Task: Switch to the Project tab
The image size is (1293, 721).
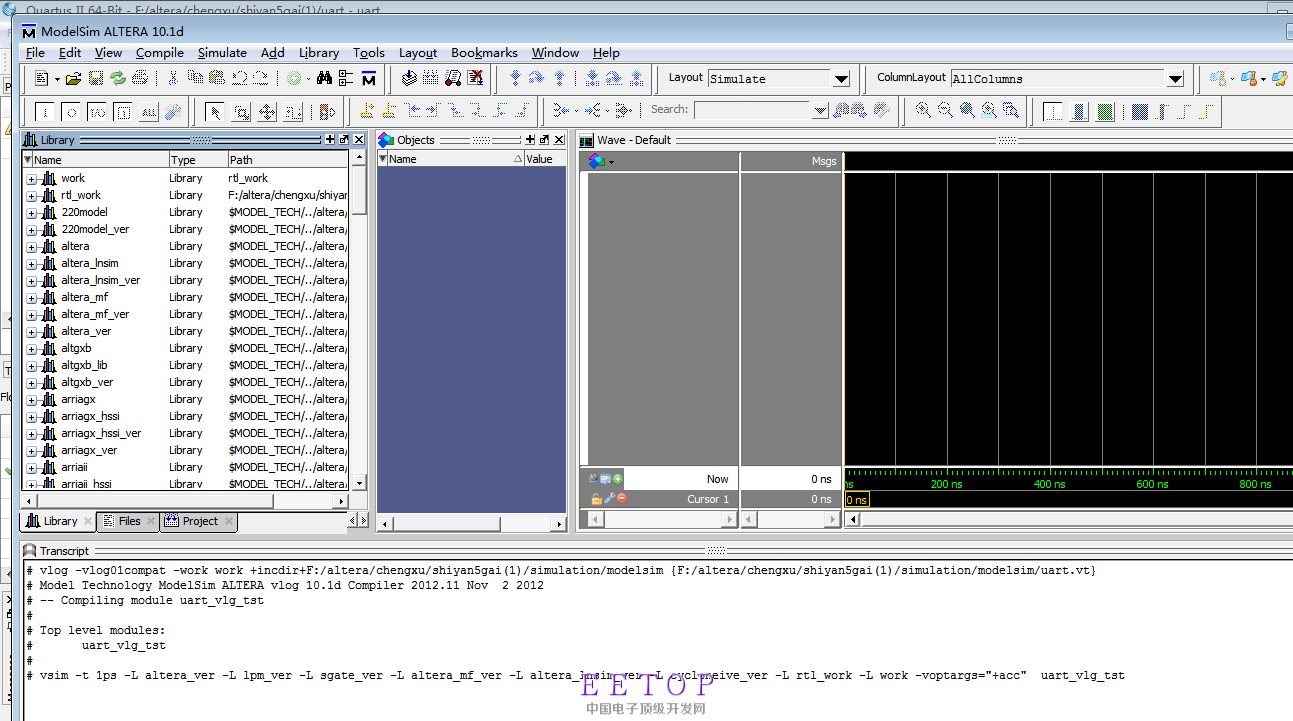Action: (199, 521)
